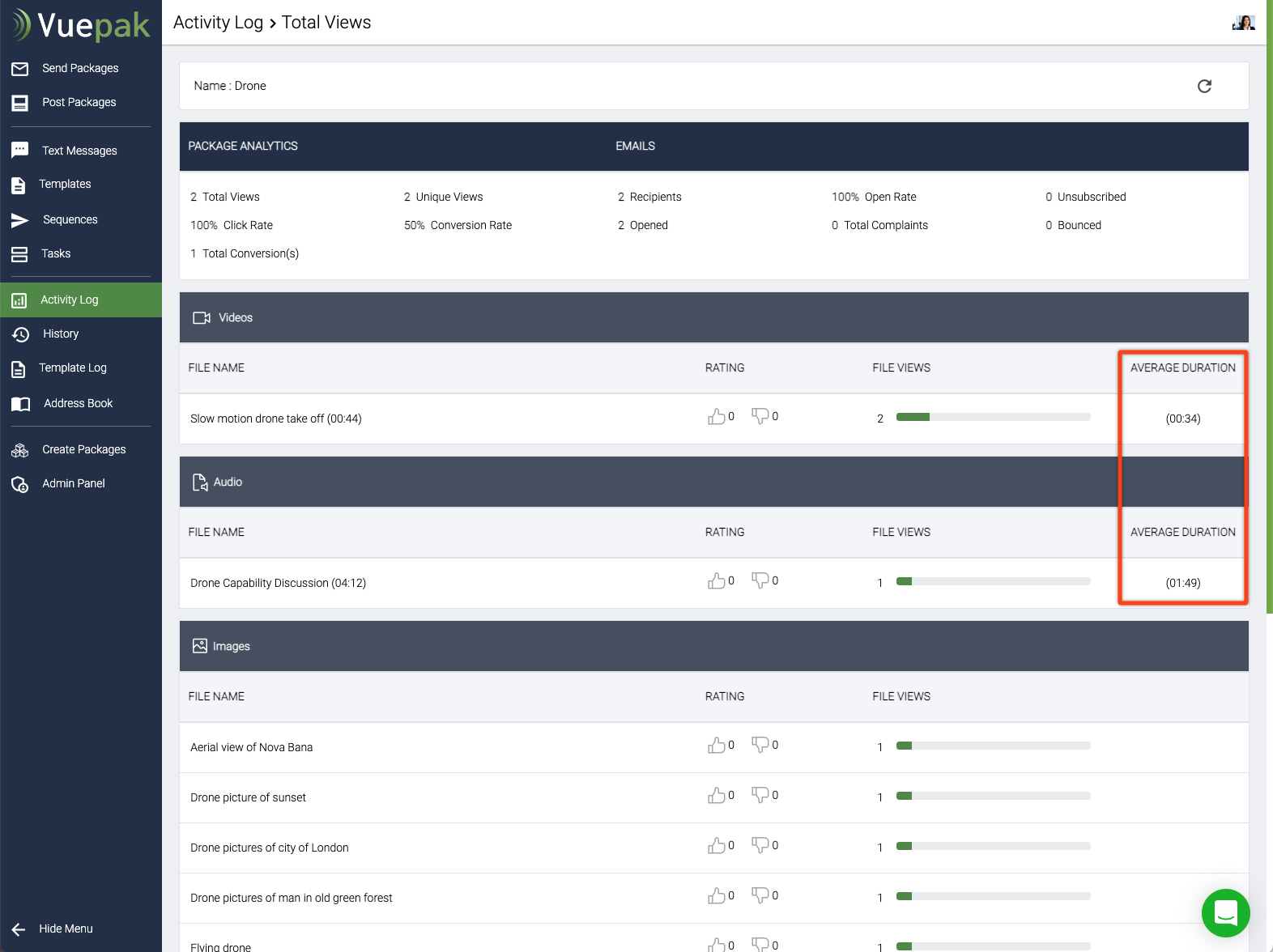The image size is (1273, 952).
Task: Click the Videos section header
Action: [x=235, y=317]
